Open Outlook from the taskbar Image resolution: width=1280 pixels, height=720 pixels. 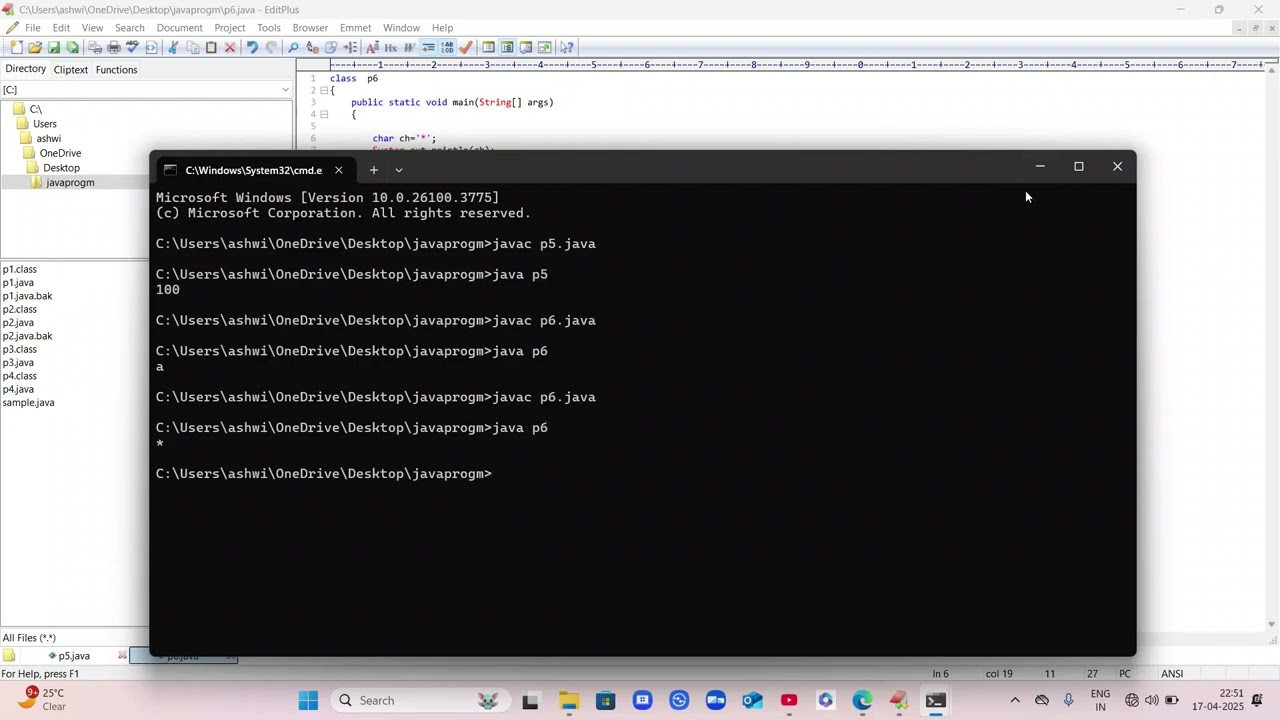752,700
